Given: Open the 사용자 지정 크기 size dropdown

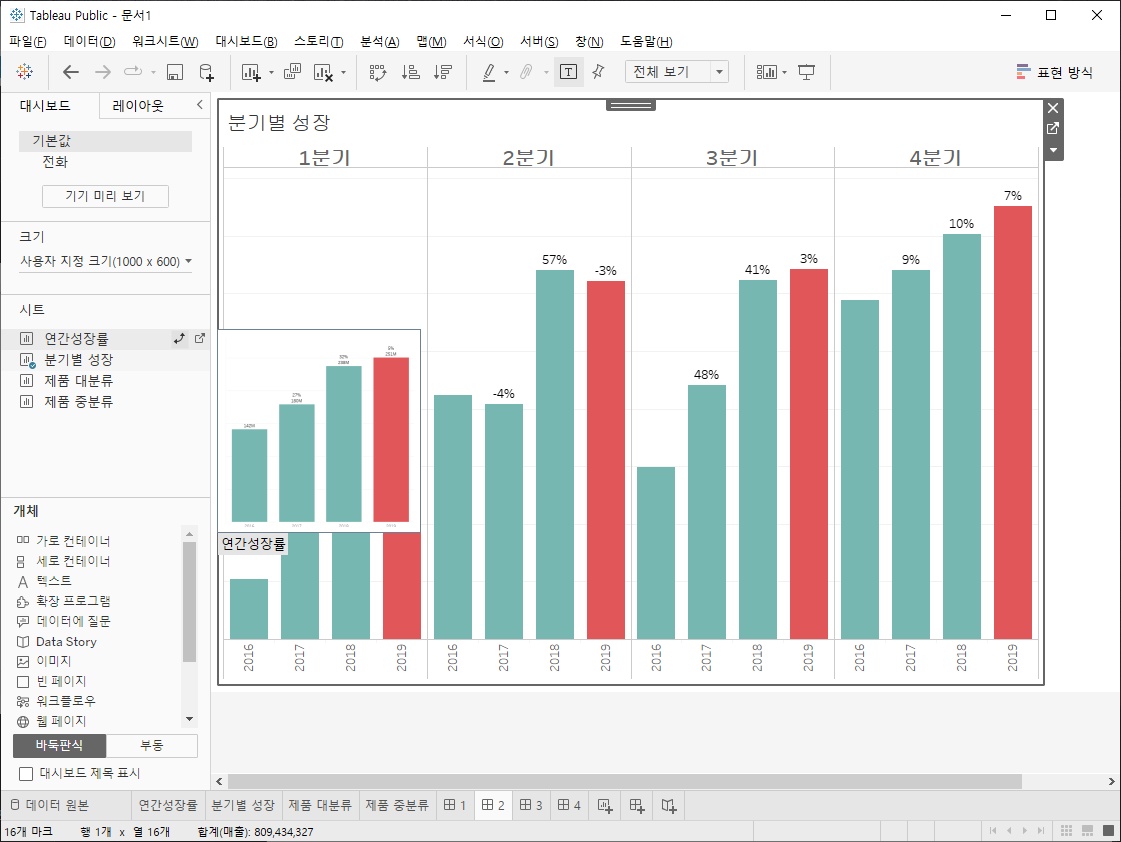Looking at the screenshot, I should (x=106, y=262).
